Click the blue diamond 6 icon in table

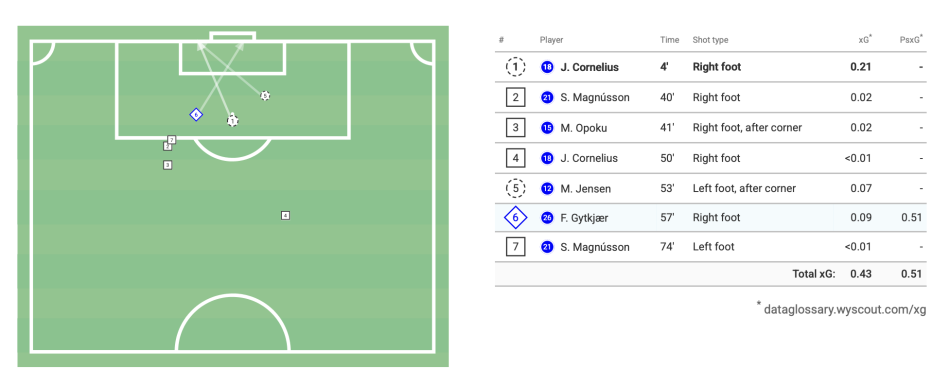pos(516,218)
